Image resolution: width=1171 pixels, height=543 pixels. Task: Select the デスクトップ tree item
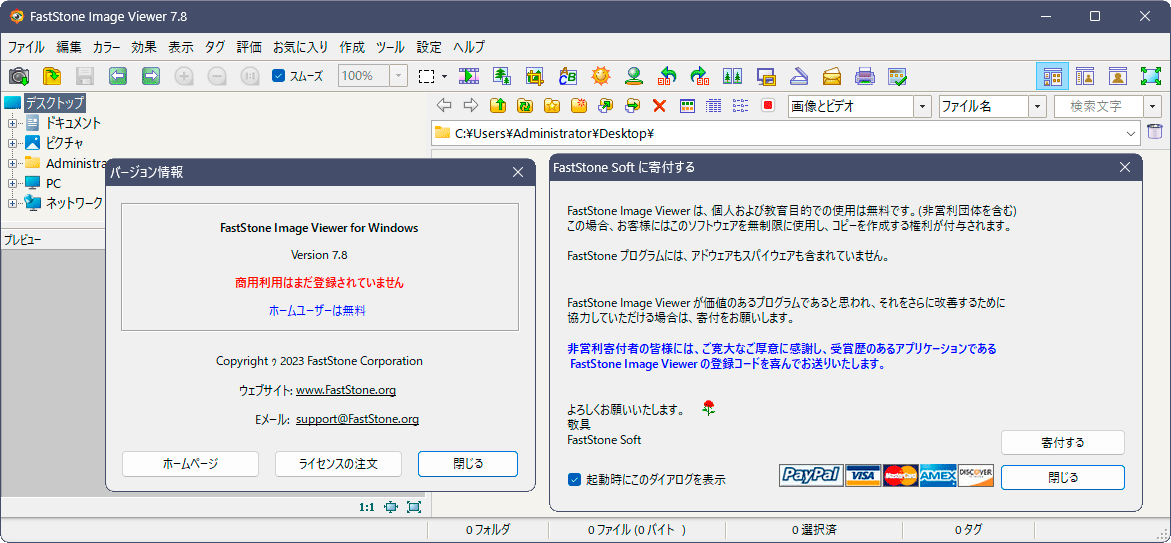click(x=55, y=102)
